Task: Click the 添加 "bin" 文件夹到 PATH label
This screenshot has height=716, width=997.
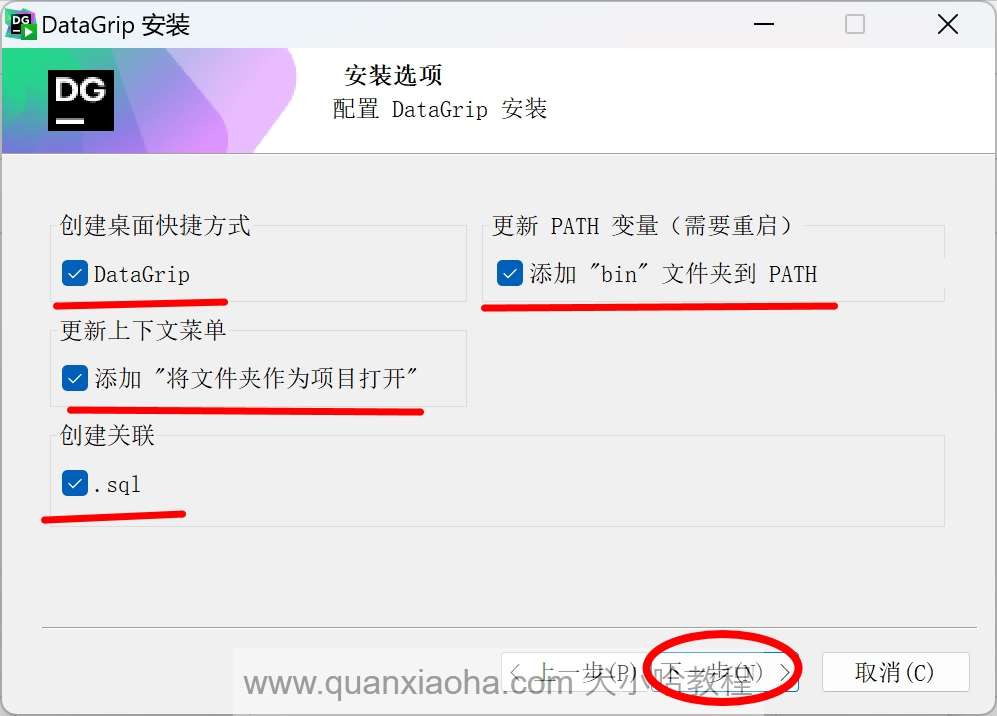Action: 673,274
